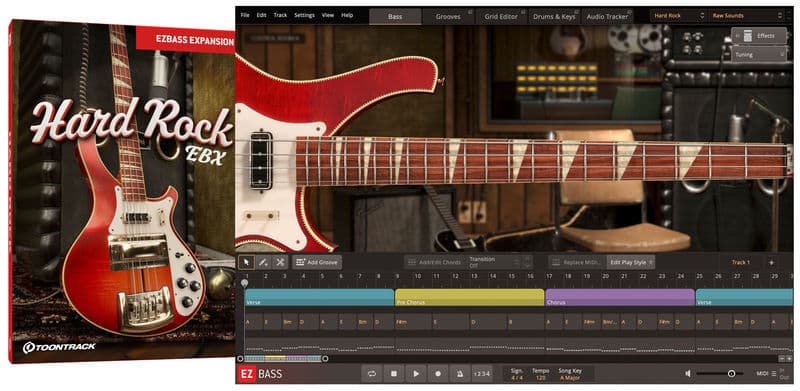Start recording with the Record button
800x391 pixels.
click(438, 374)
